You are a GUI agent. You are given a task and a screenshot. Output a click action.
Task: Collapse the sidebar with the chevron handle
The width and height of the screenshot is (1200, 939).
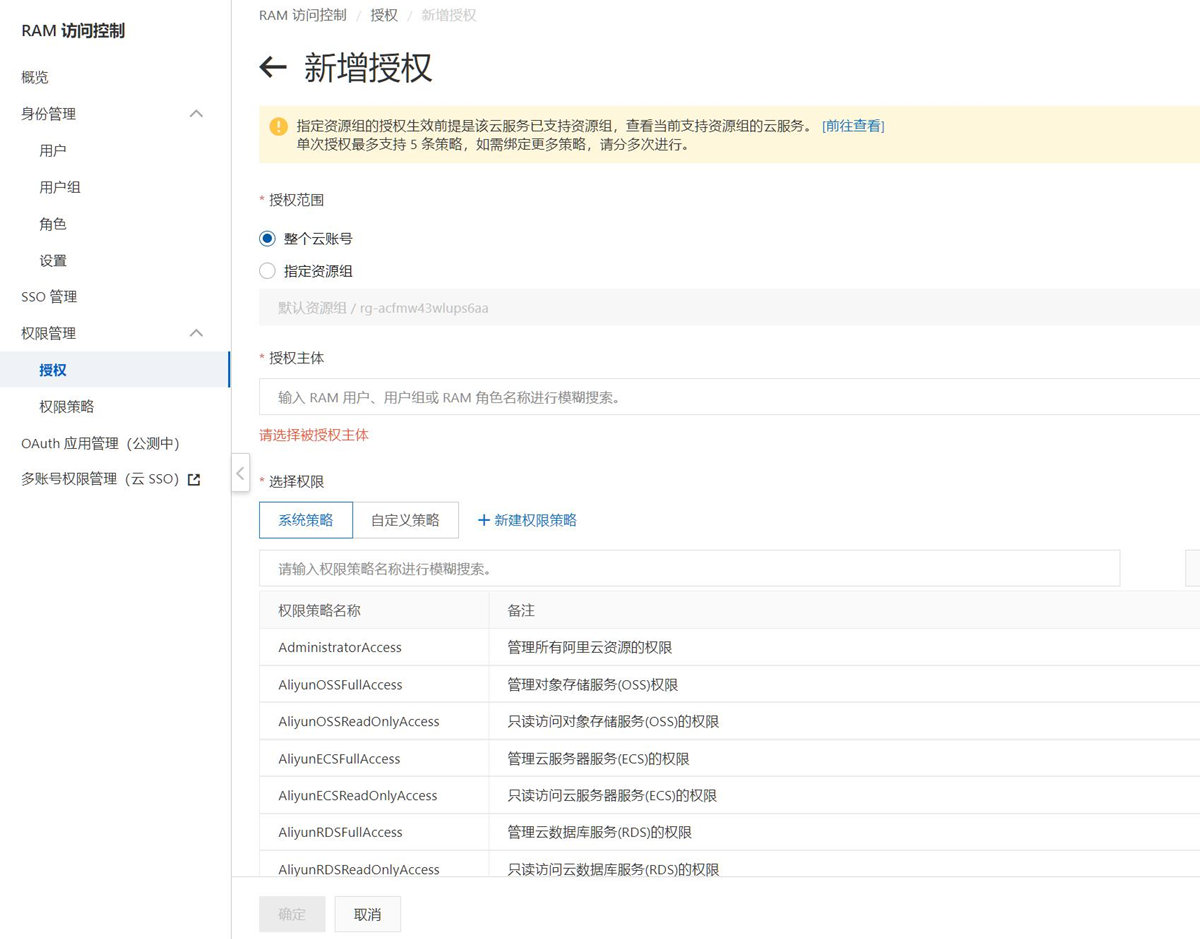point(240,472)
